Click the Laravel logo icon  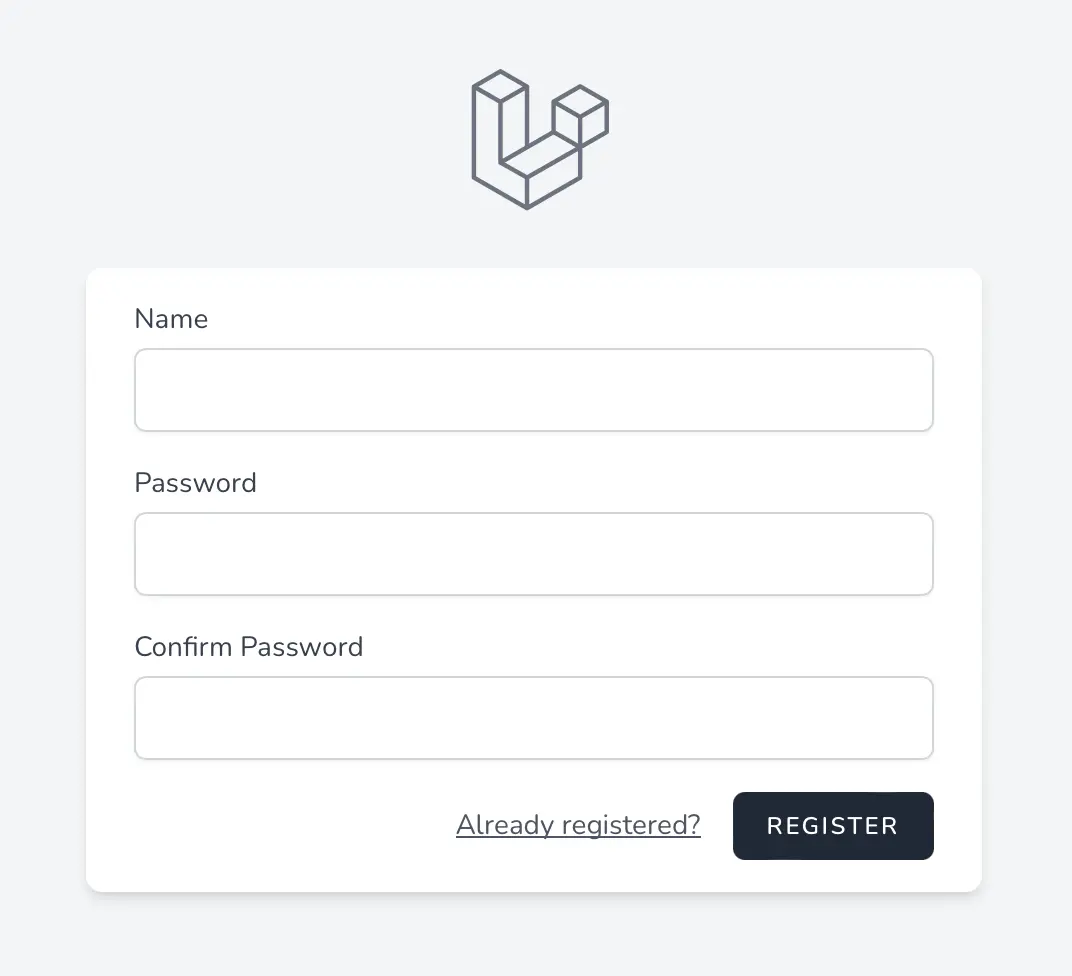tap(539, 139)
